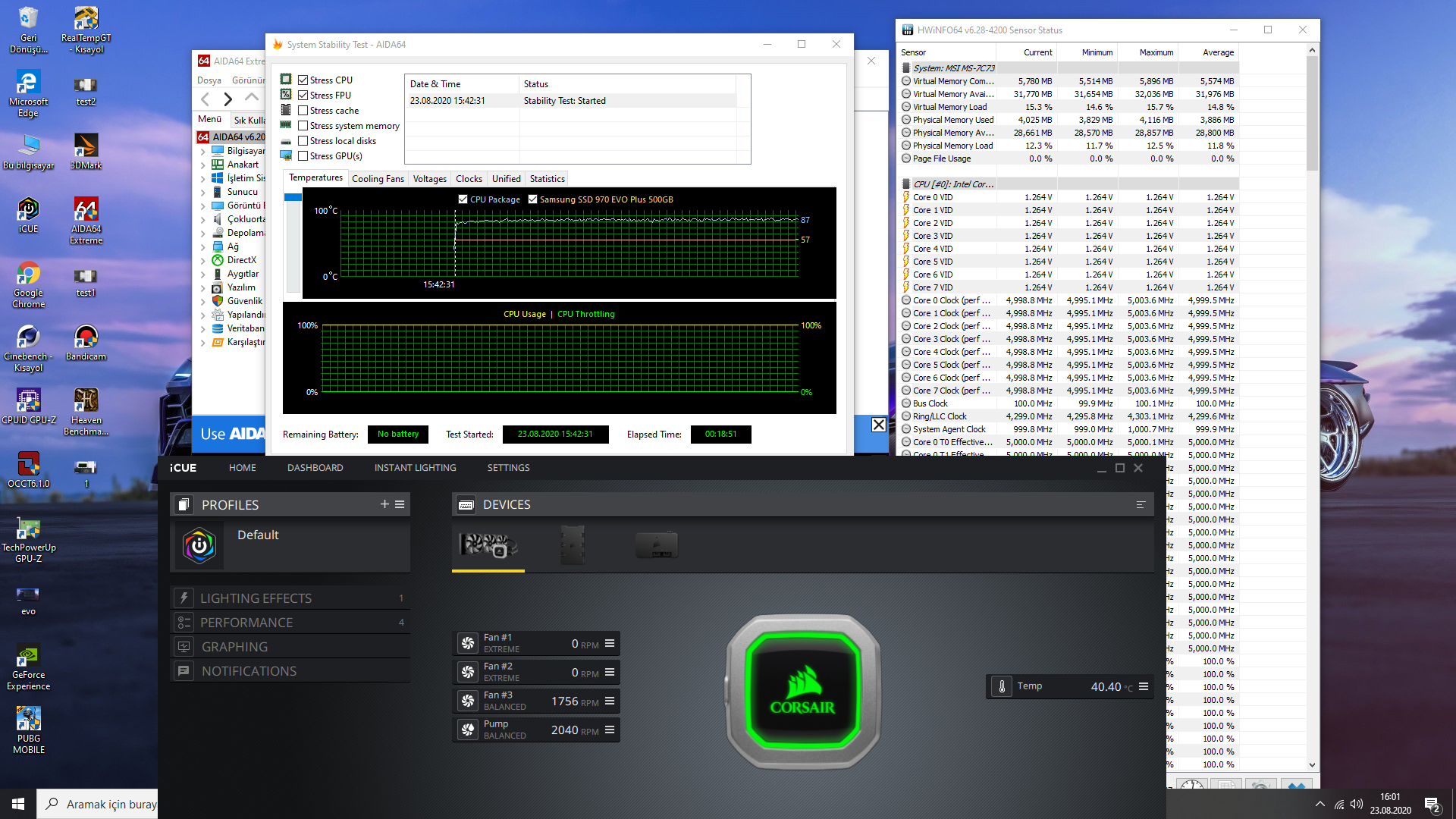Switch to the Clocks tab

click(x=469, y=179)
